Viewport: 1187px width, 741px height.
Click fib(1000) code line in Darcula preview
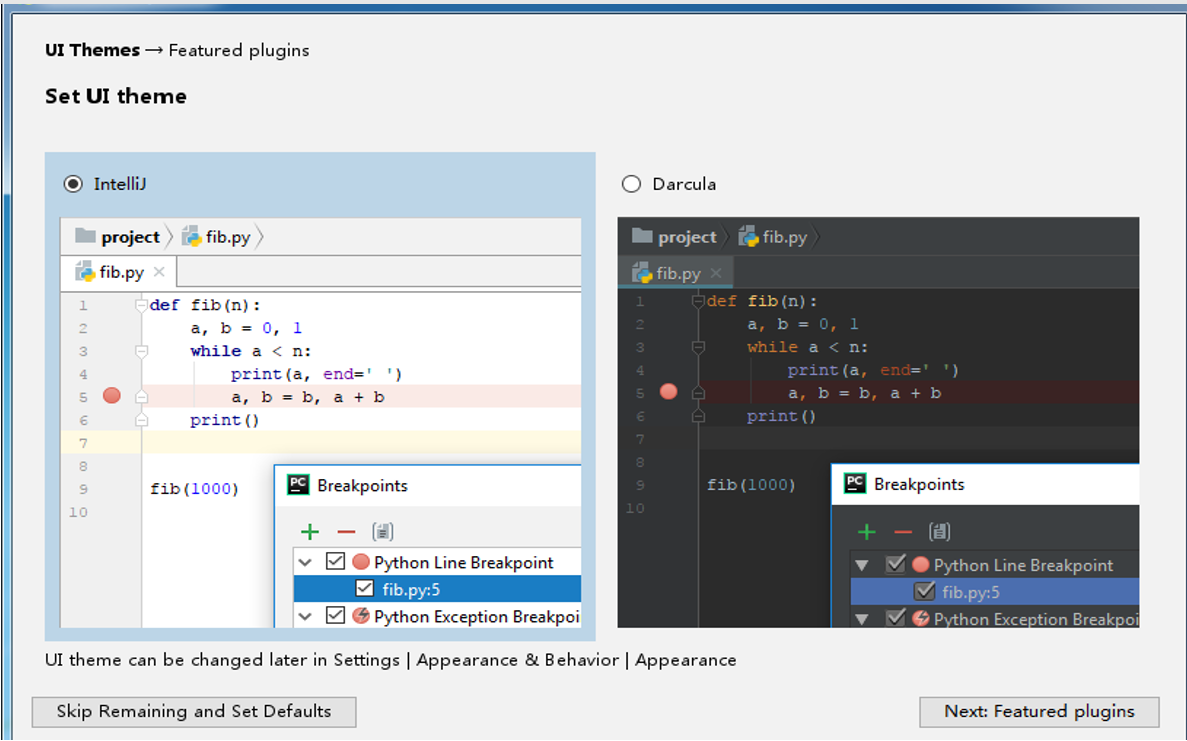pyautogui.click(x=751, y=484)
